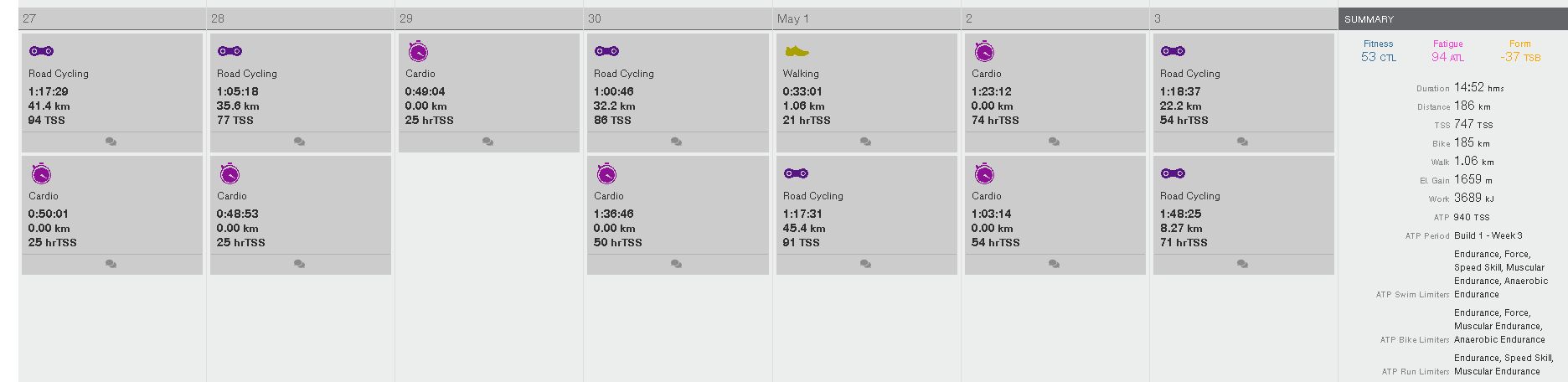Click the Fitness 53 CTL value
Viewport: 1568px width, 382px height.
coord(1378,57)
